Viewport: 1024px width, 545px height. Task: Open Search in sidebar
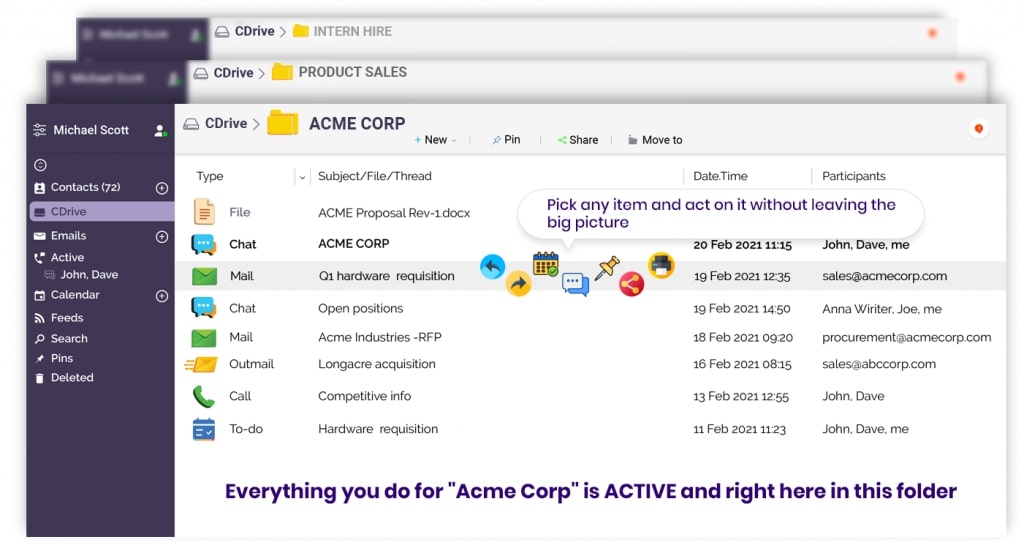pyautogui.click(x=69, y=339)
